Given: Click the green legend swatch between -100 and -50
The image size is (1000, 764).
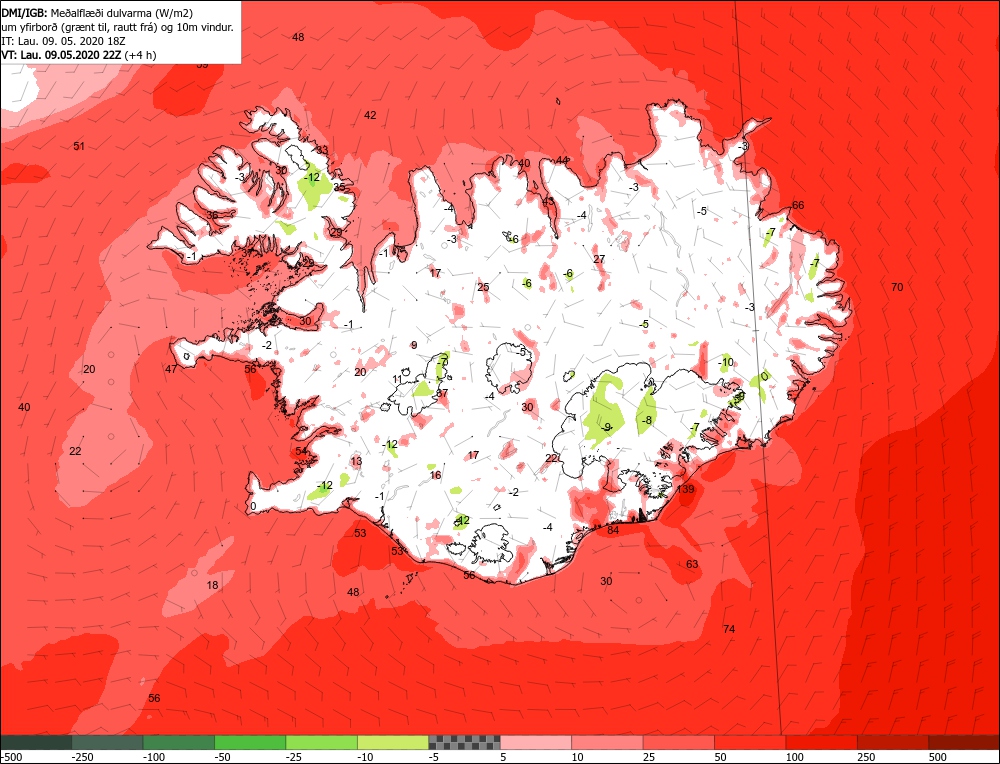Looking at the screenshot, I should [179, 742].
